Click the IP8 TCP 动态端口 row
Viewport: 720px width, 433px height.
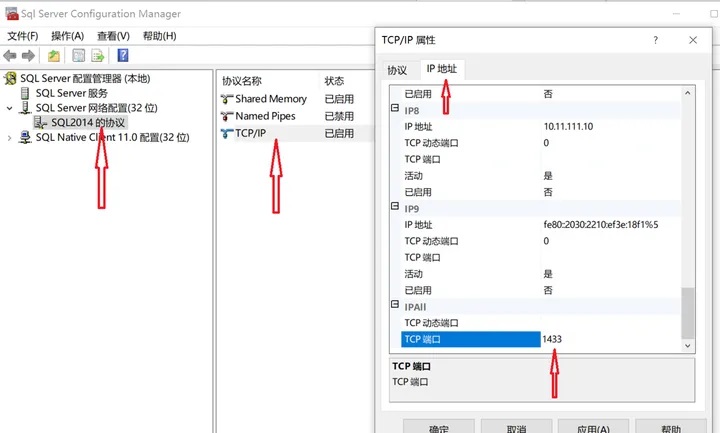pyautogui.click(x=540, y=143)
